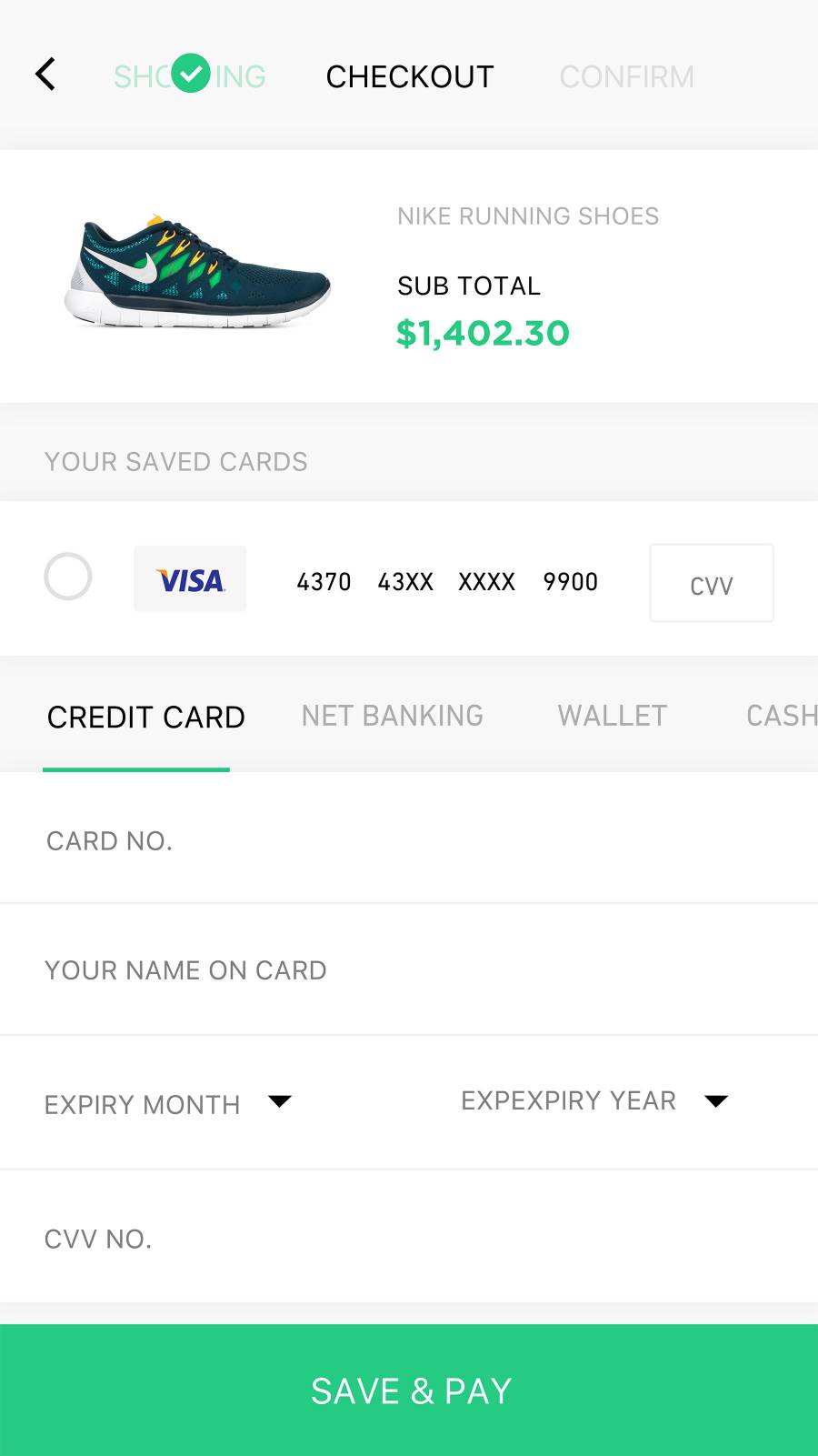Open the Cash payment tab

pos(781,717)
